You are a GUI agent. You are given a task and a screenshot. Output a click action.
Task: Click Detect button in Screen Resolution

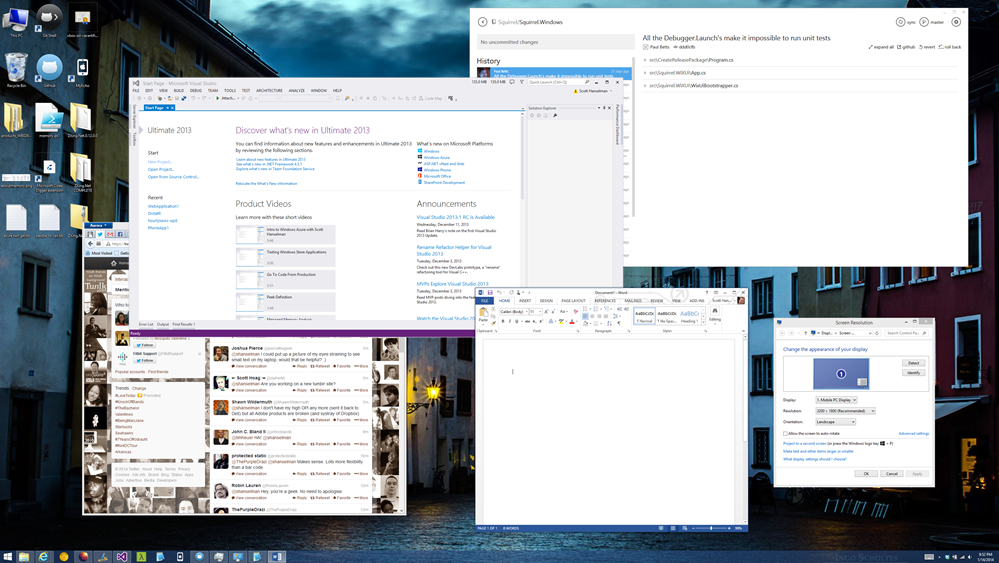[x=914, y=362]
